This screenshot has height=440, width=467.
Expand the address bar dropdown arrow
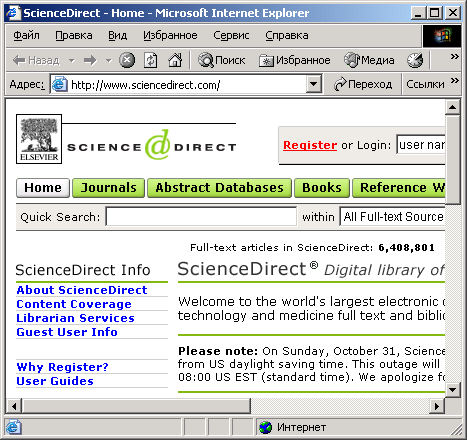(313, 84)
